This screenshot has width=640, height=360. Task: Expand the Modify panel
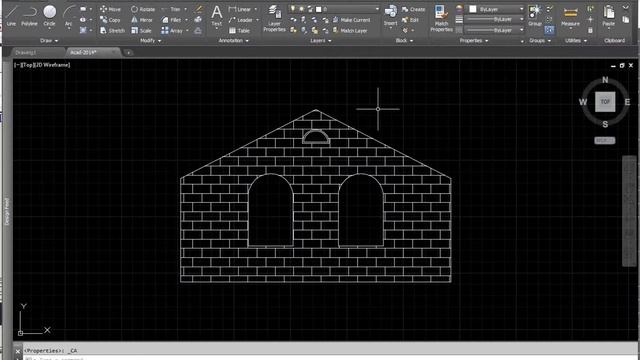151,40
